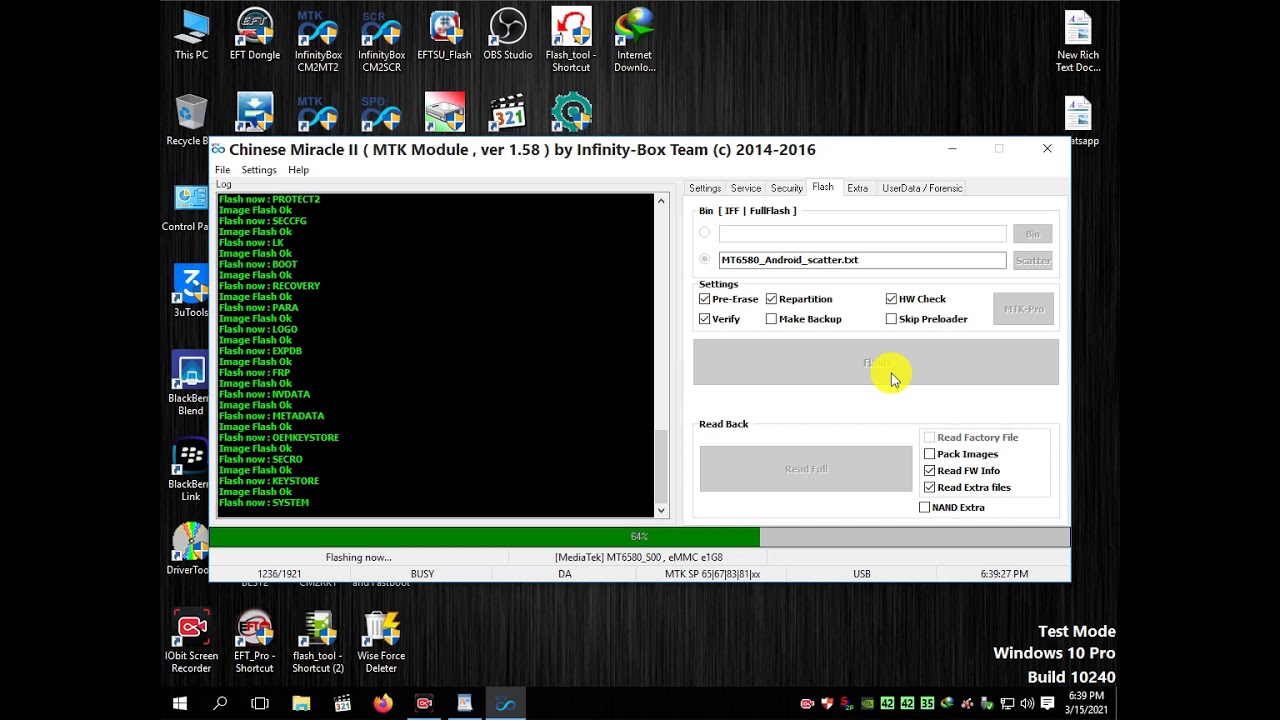
Task: Select the Settings tab in right panel
Action: 705,188
